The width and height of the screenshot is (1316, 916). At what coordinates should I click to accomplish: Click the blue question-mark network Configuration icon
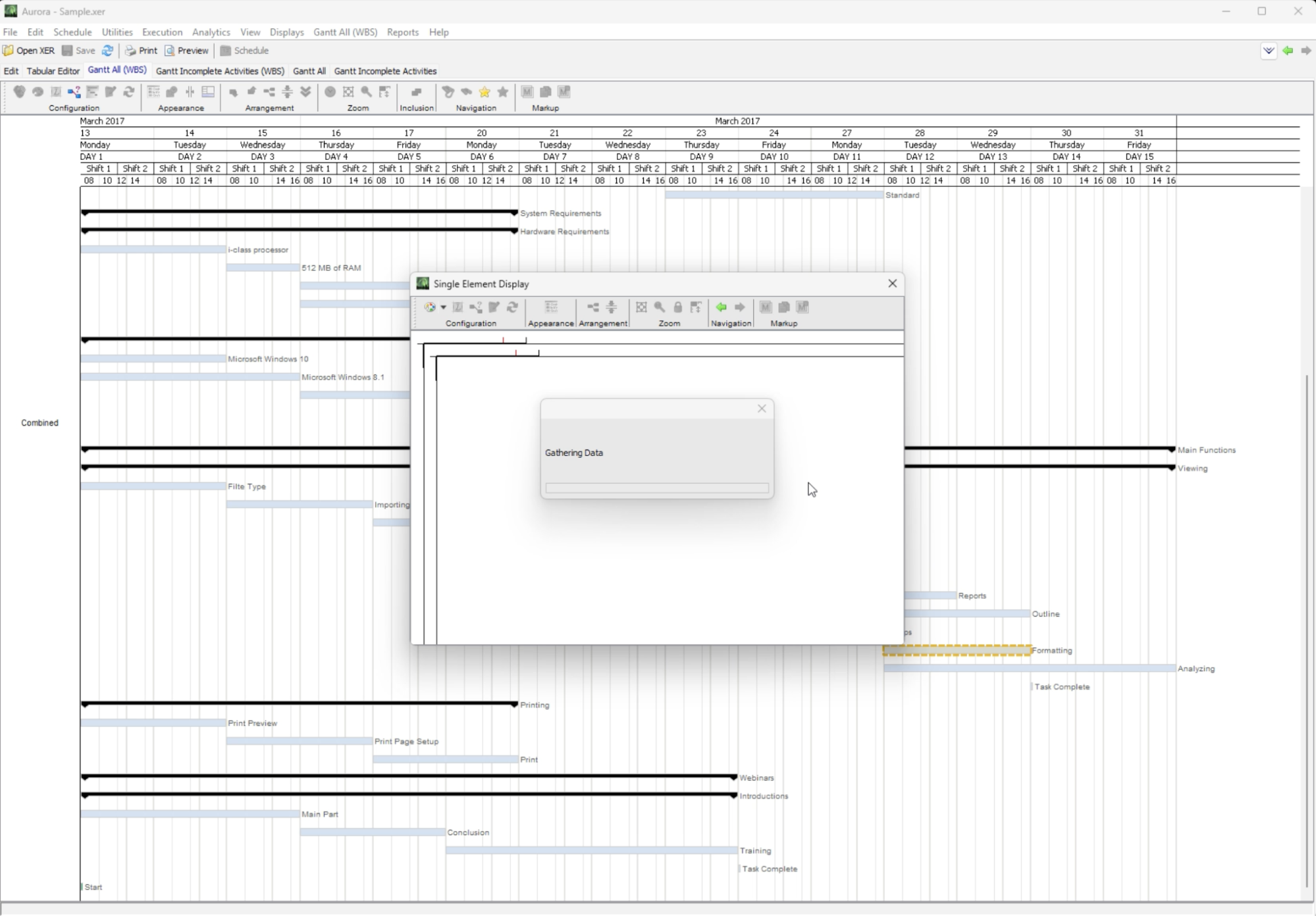[74, 92]
